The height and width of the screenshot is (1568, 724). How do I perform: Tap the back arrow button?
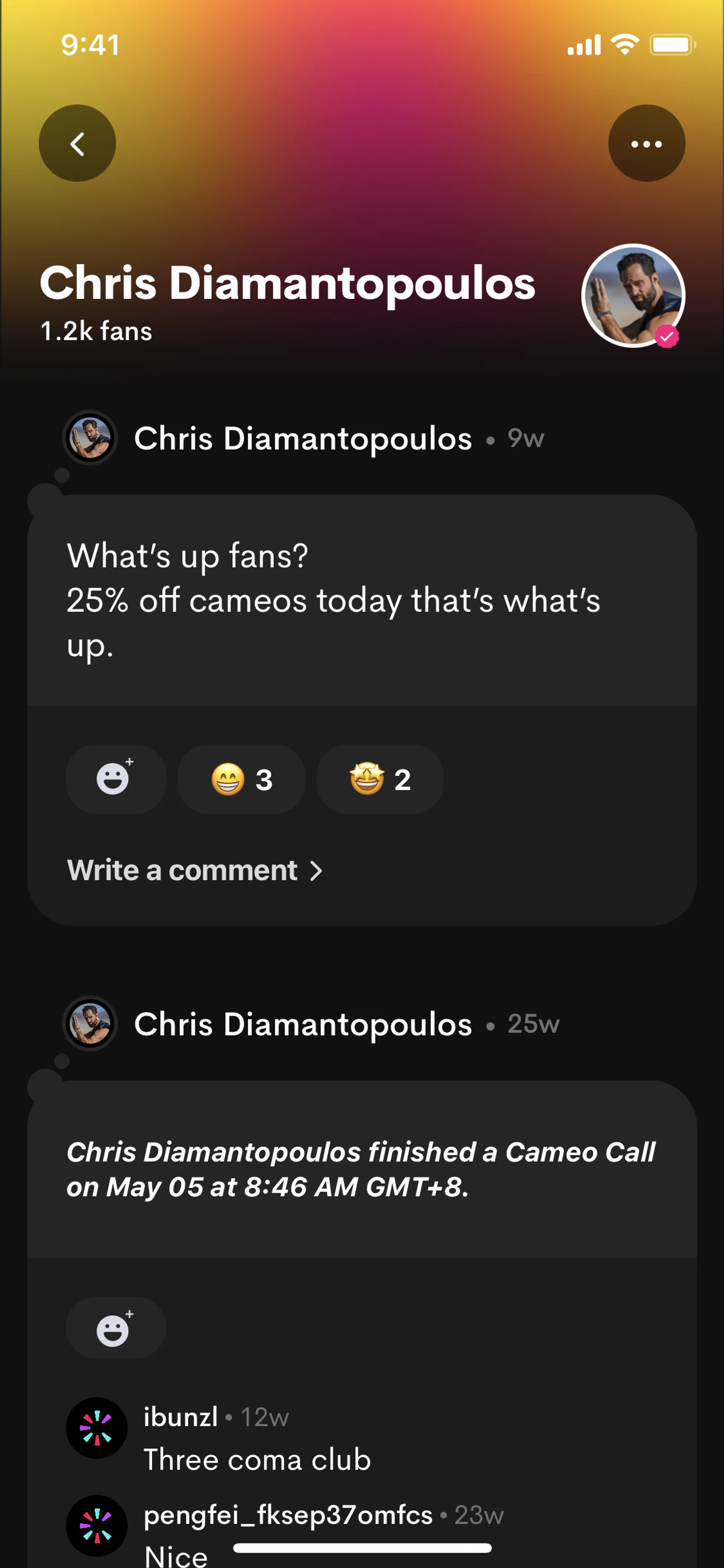click(x=77, y=144)
